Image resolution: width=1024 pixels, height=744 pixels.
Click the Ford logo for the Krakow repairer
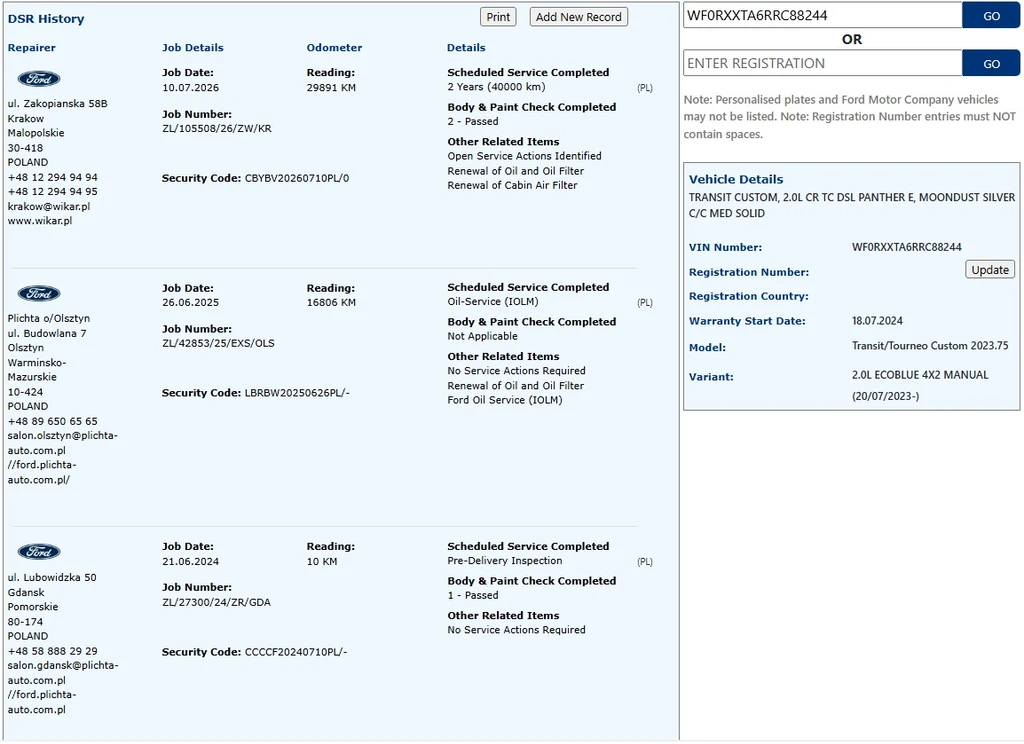[39, 79]
